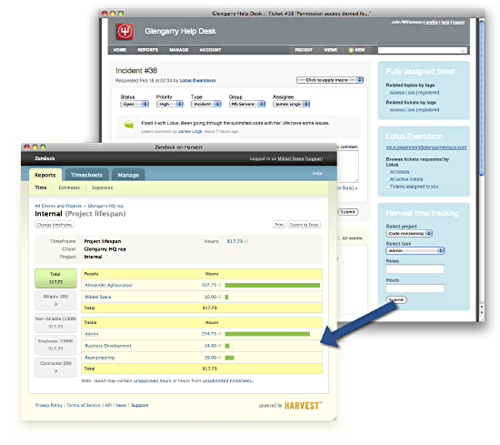This screenshot has width=500, height=445.
Task: Open the James Lingk latest comment link
Action: pos(190,131)
